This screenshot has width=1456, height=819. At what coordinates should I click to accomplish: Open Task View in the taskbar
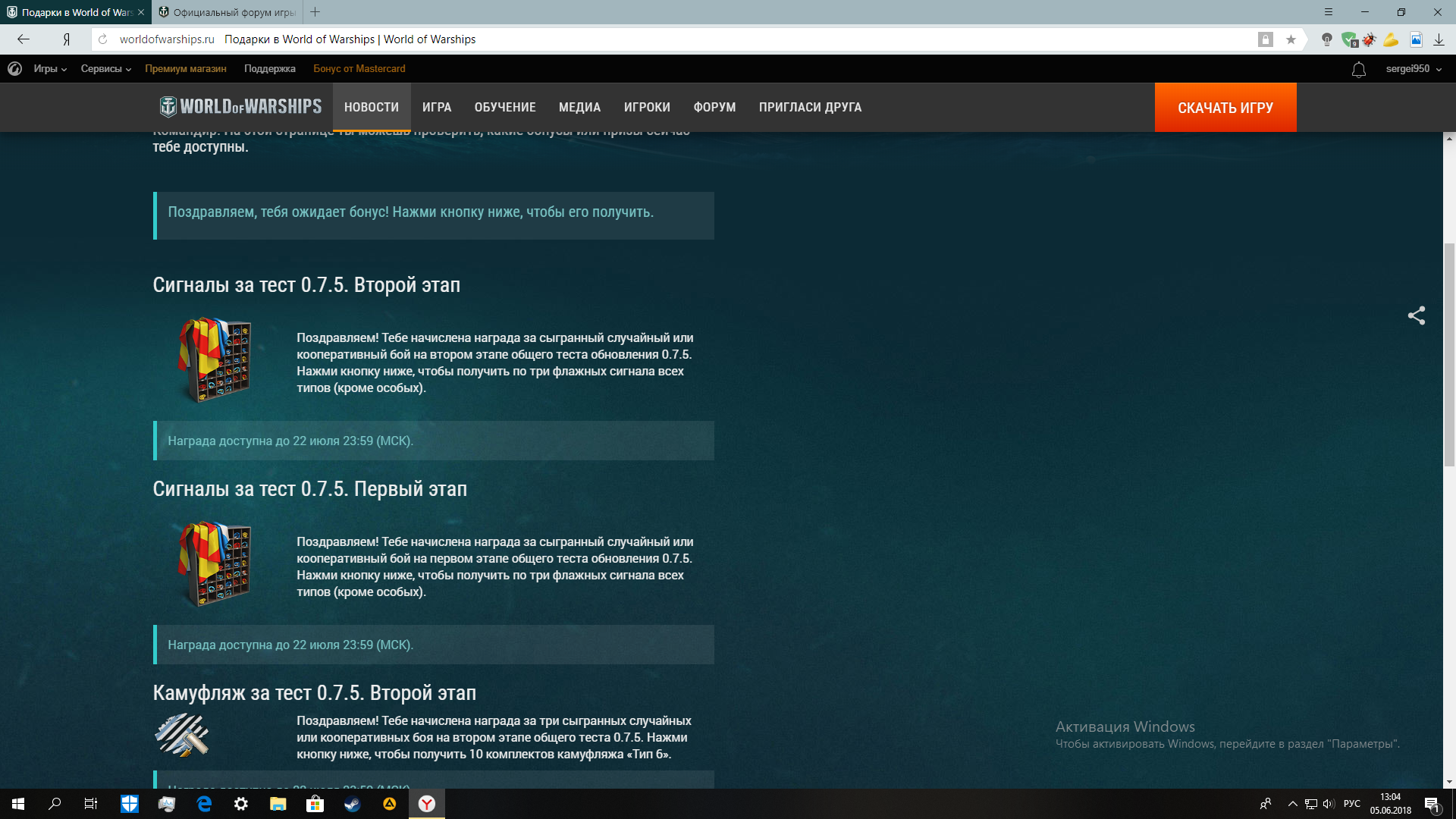91,804
